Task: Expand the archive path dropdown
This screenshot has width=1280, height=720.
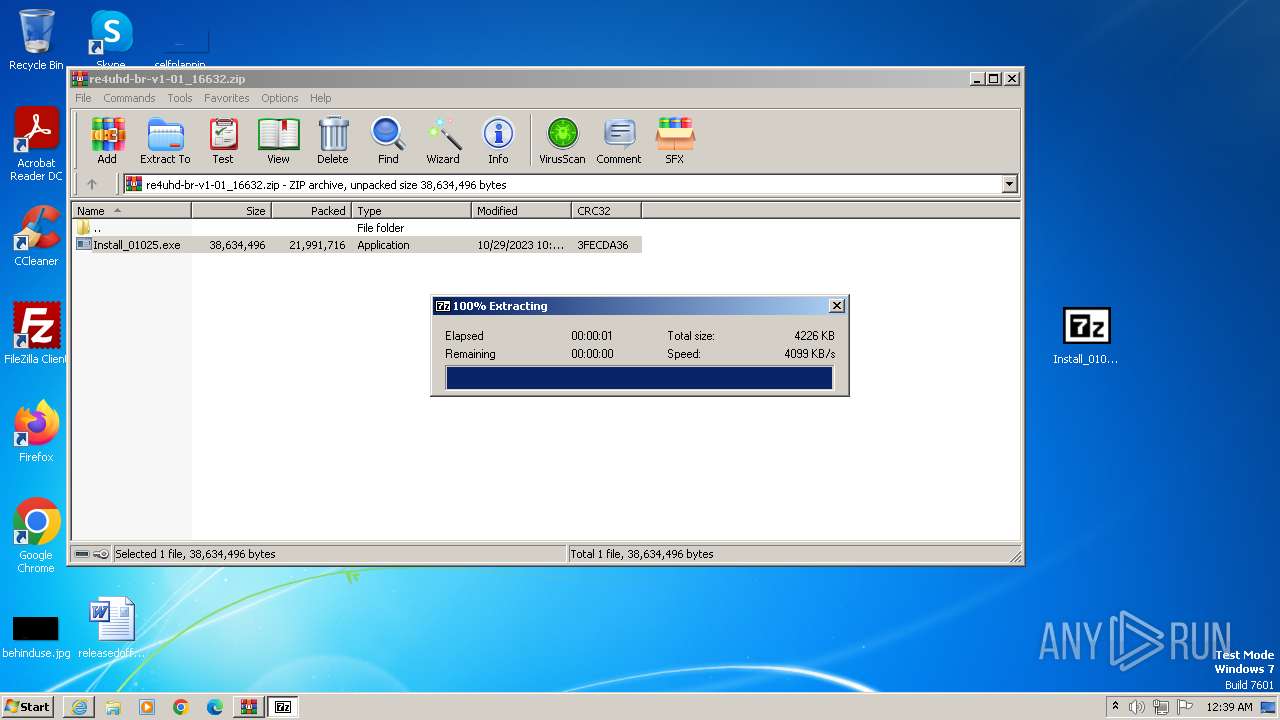Action: tap(1009, 184)
